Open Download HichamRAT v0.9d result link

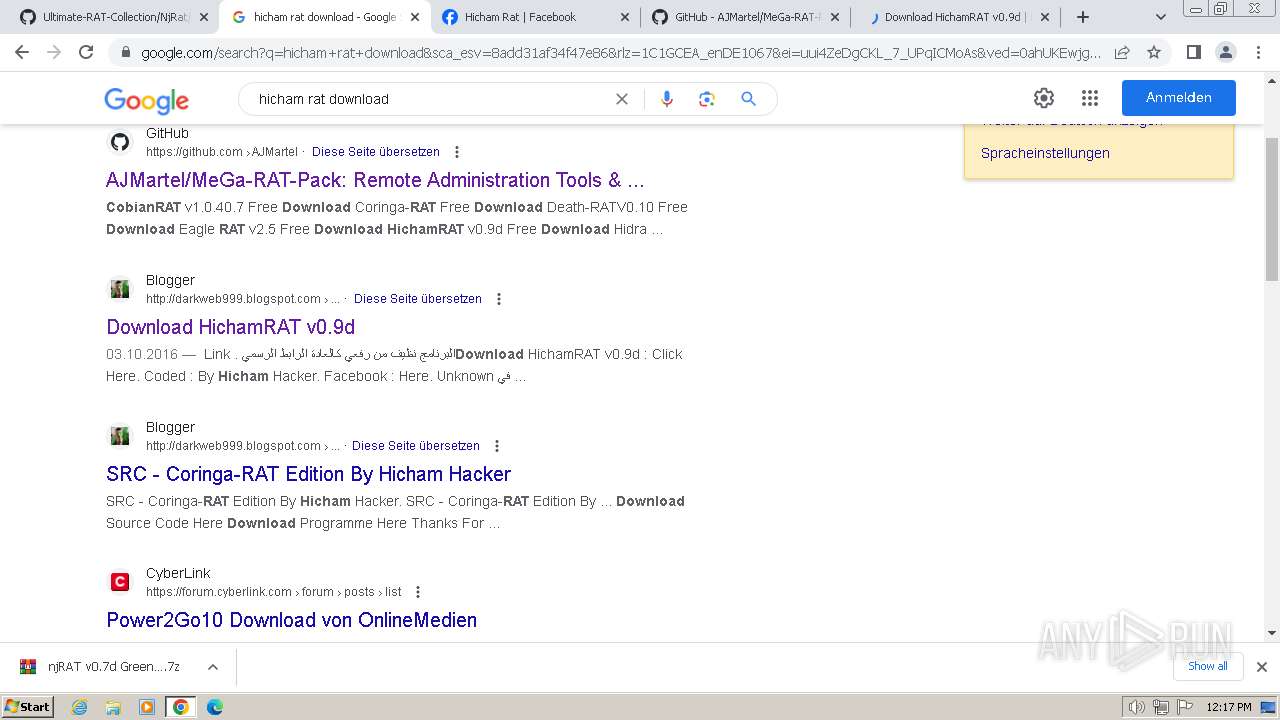tap(230, 327)
